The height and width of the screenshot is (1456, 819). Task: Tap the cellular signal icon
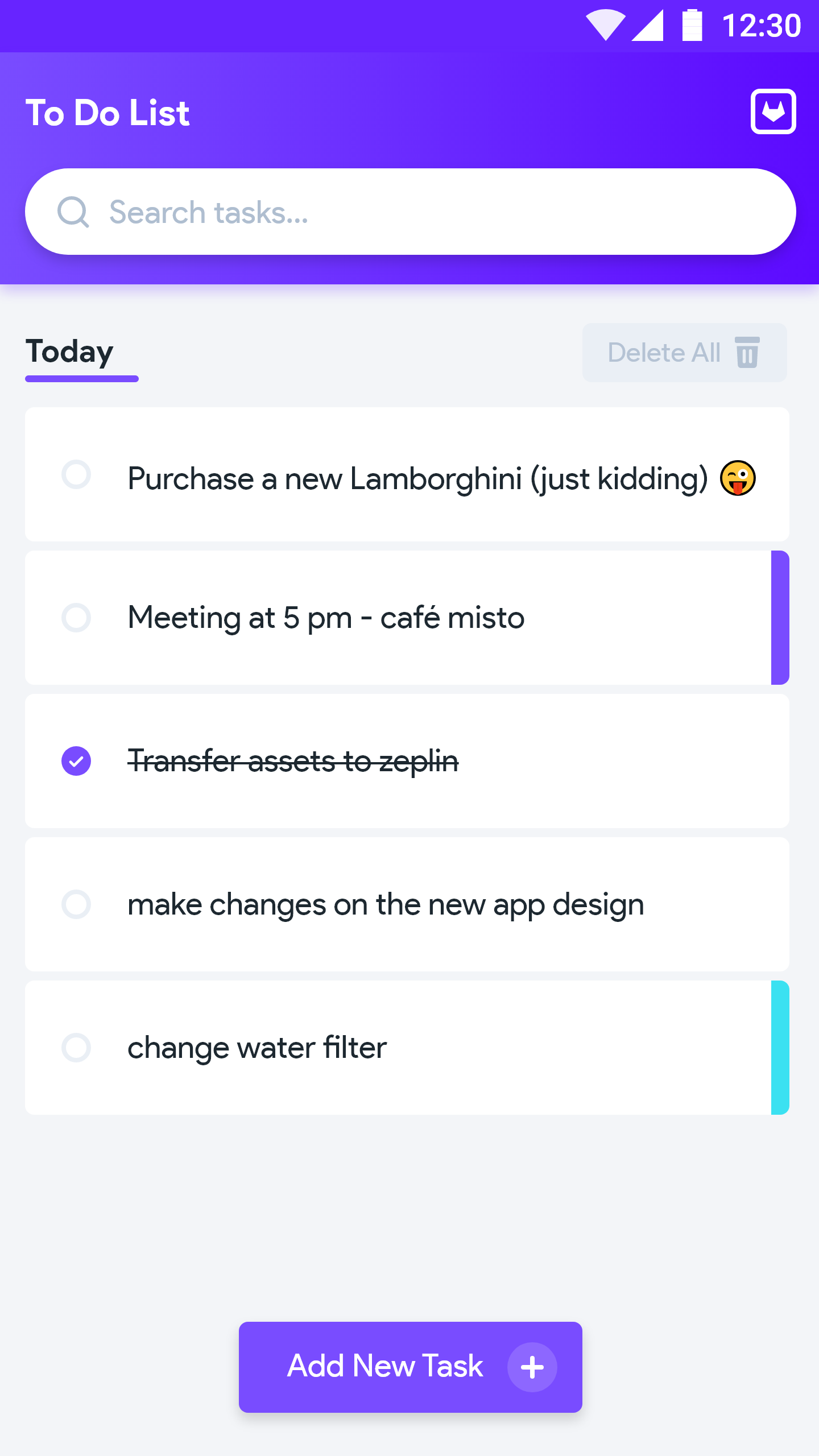point(648,26)
